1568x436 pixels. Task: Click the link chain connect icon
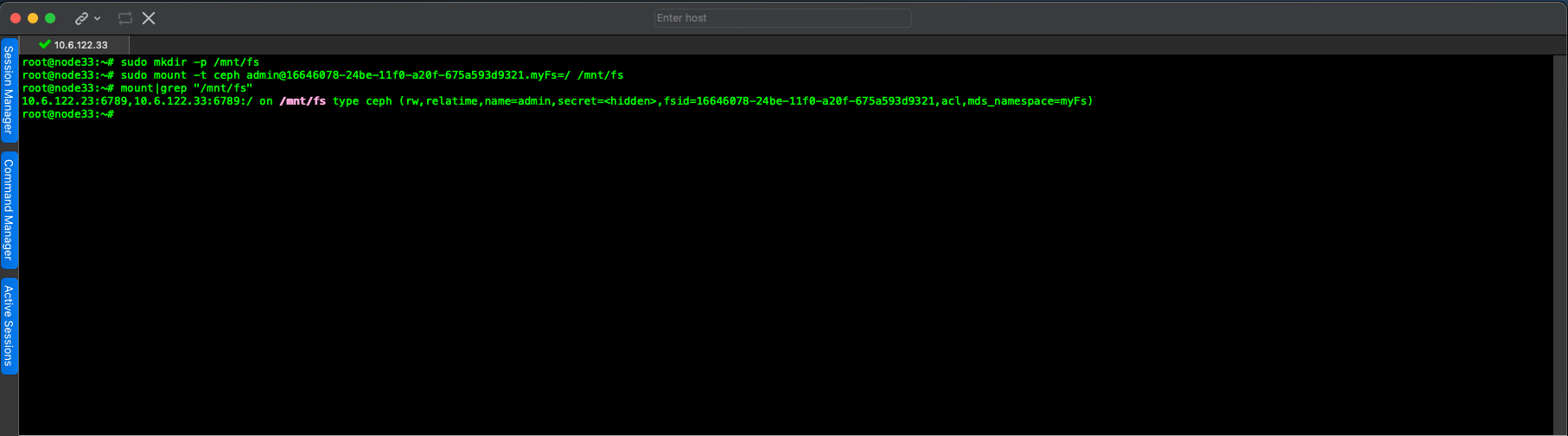click(81, 18)
